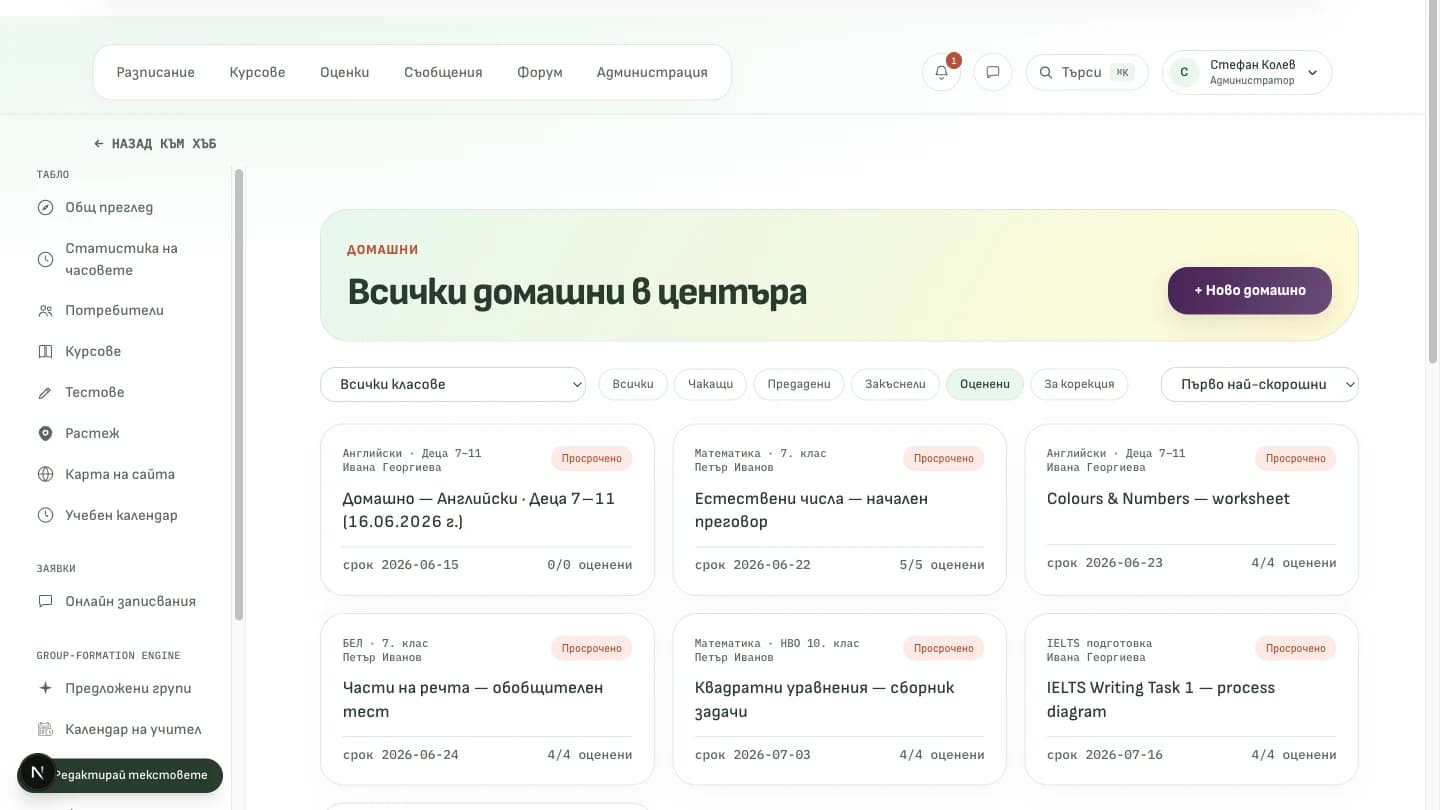This screenshot has width=1440, height=810.
Task: Click the globe icon beside Карта на сайта
Action: point(45,475)
